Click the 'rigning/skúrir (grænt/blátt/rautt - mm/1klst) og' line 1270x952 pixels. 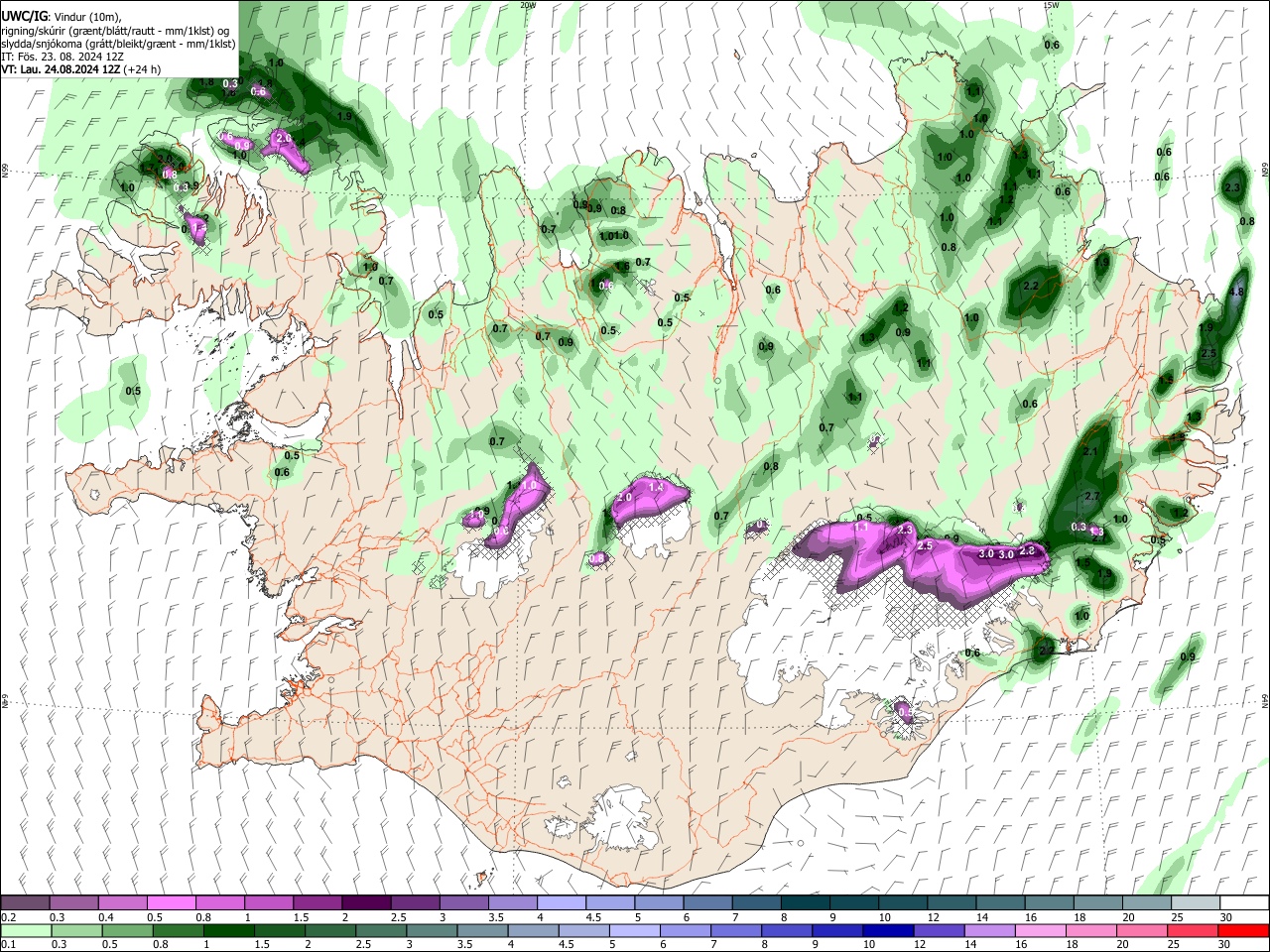[x=115, y=31]
